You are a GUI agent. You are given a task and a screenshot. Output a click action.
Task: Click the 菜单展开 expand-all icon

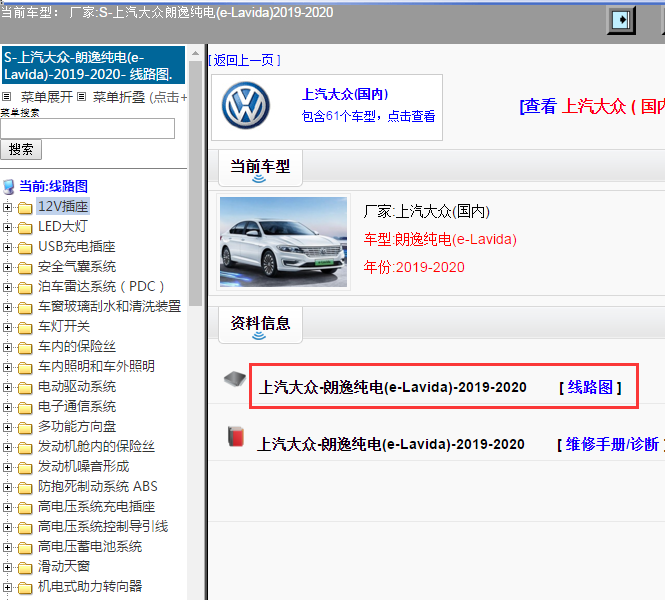(6, 97)
